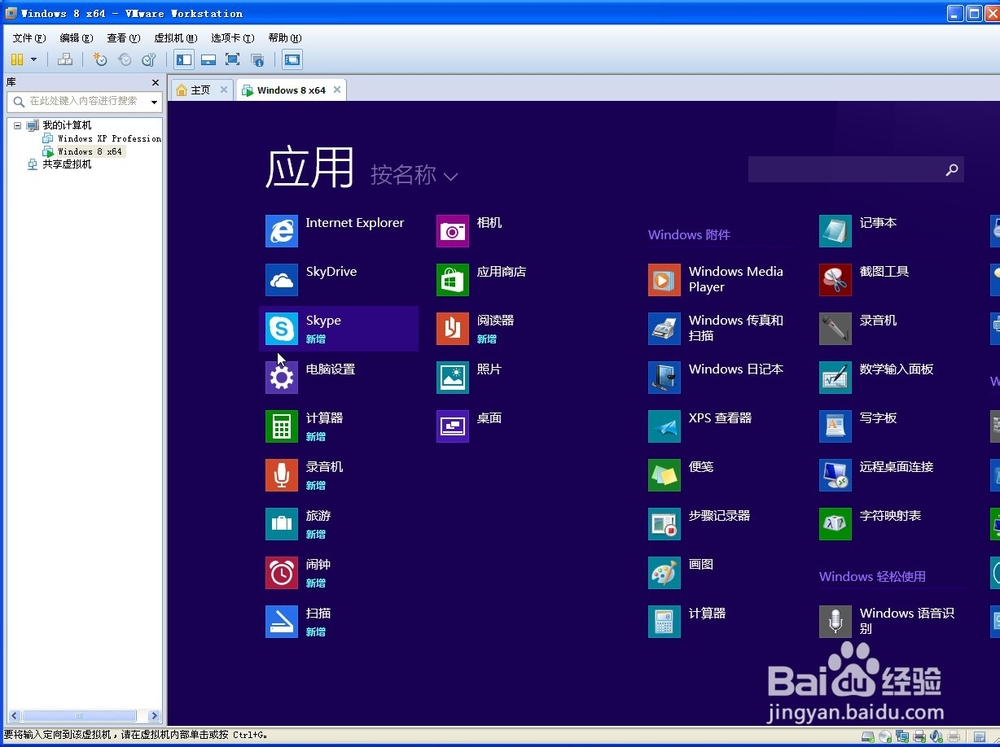Viewport: 1000px width, 747px height.
Task: Open 步骤记录器 icon
Action: tap(664, 524)
